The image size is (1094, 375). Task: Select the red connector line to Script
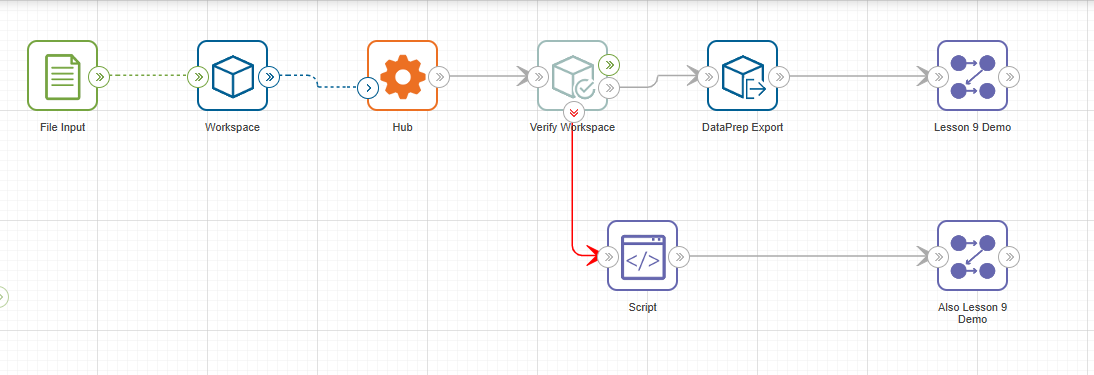(573, 189)
